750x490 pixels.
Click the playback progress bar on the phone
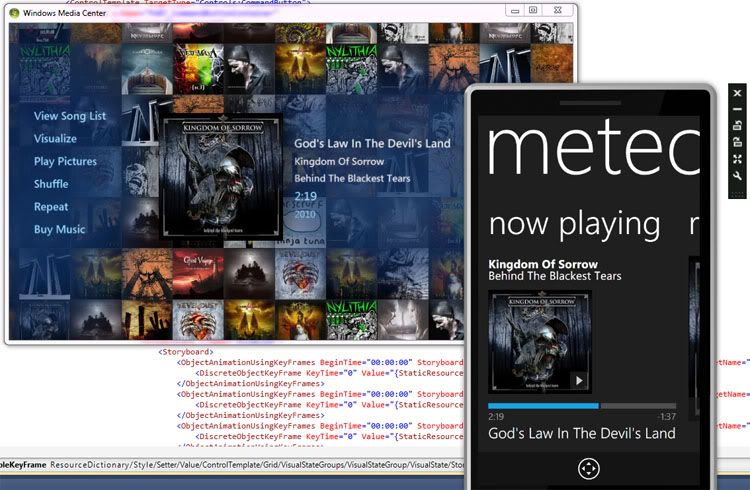pos(582,405)
